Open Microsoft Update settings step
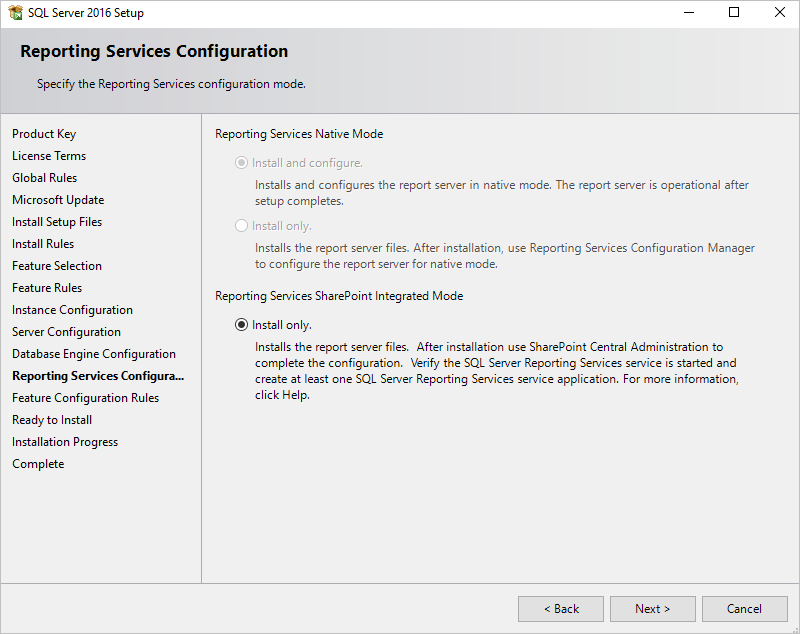Screen dimensions: 800x634 (x=56, y=199)
